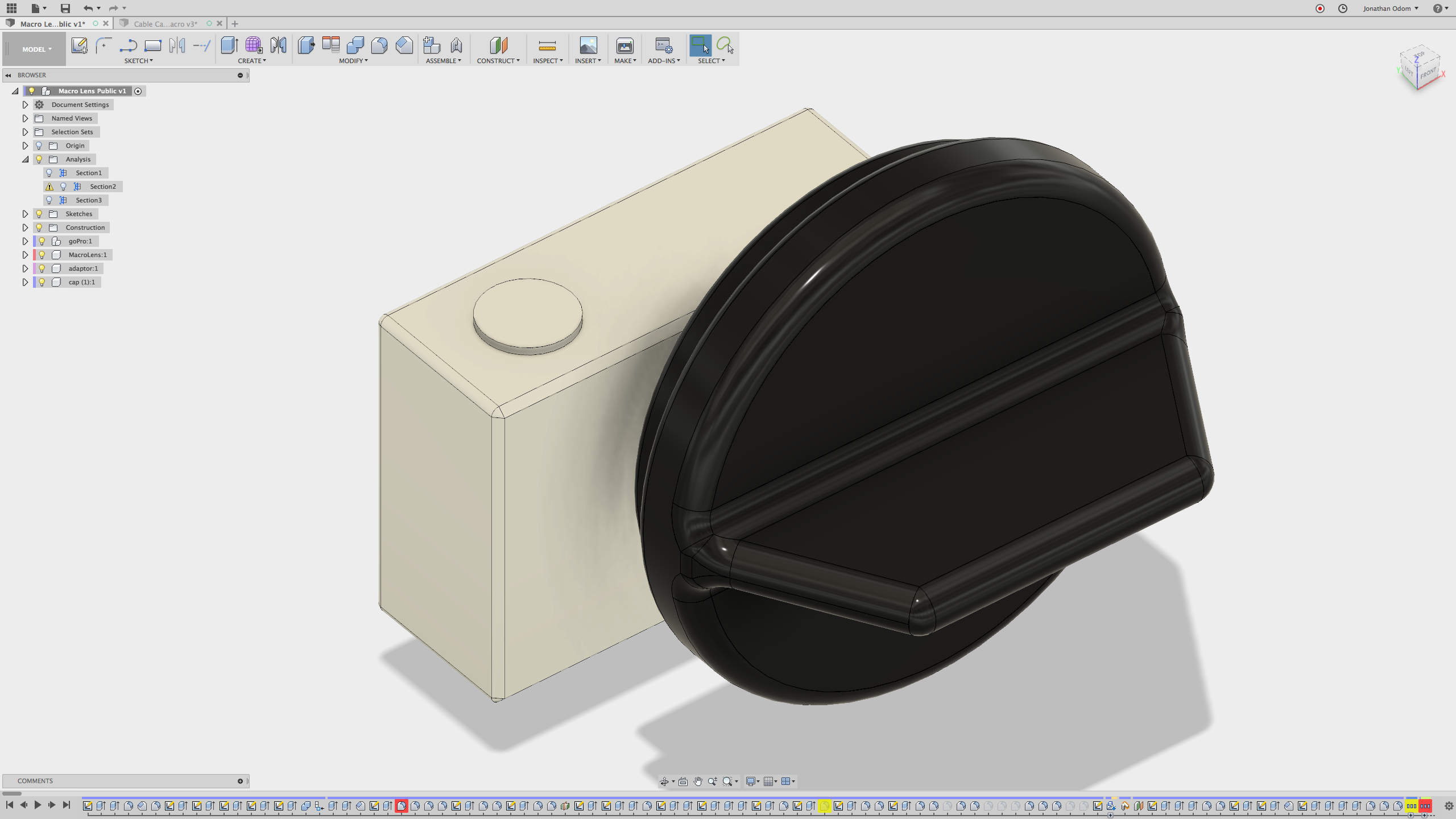Open the data panel grid icon
This screenshot has width=1456, height=819.
click(x=11, y=8)
